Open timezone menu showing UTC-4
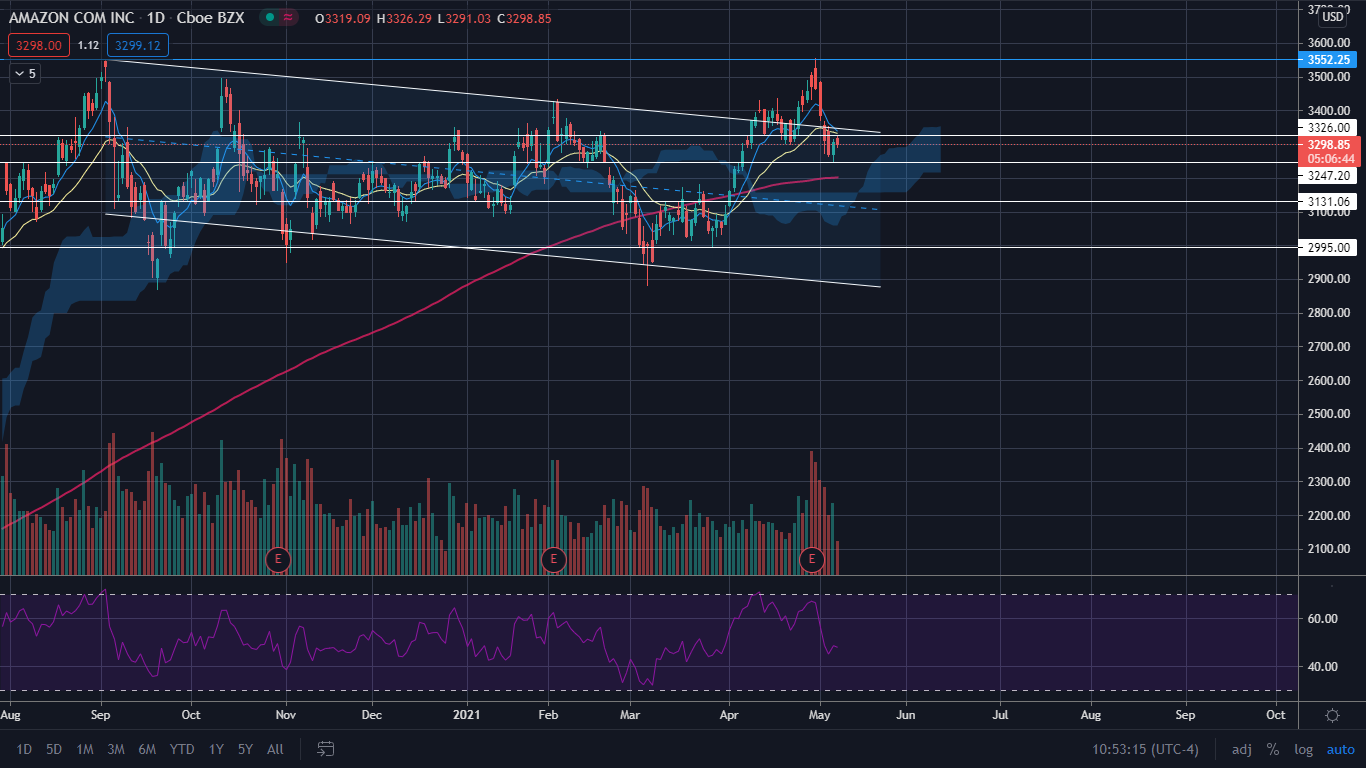1366x768 pixels. pyautogui.click(x=1144, y=749)
